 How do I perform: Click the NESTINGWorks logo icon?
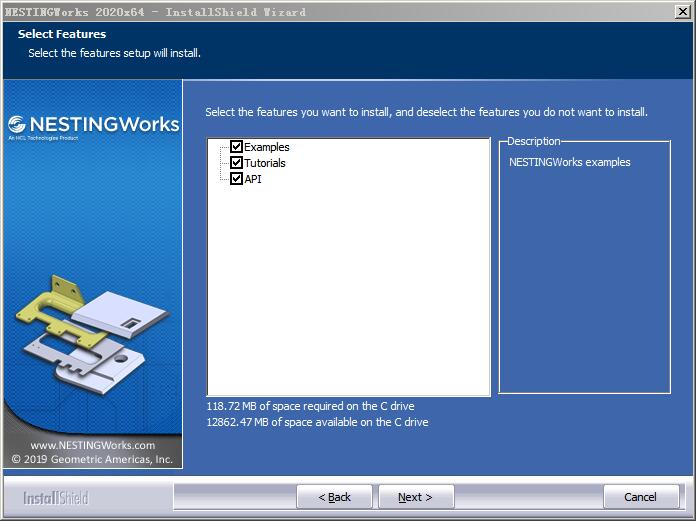pos(17,124)
